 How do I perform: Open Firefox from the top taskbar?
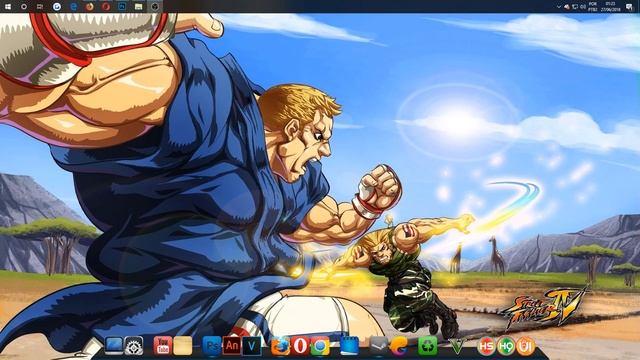[90, 7]
